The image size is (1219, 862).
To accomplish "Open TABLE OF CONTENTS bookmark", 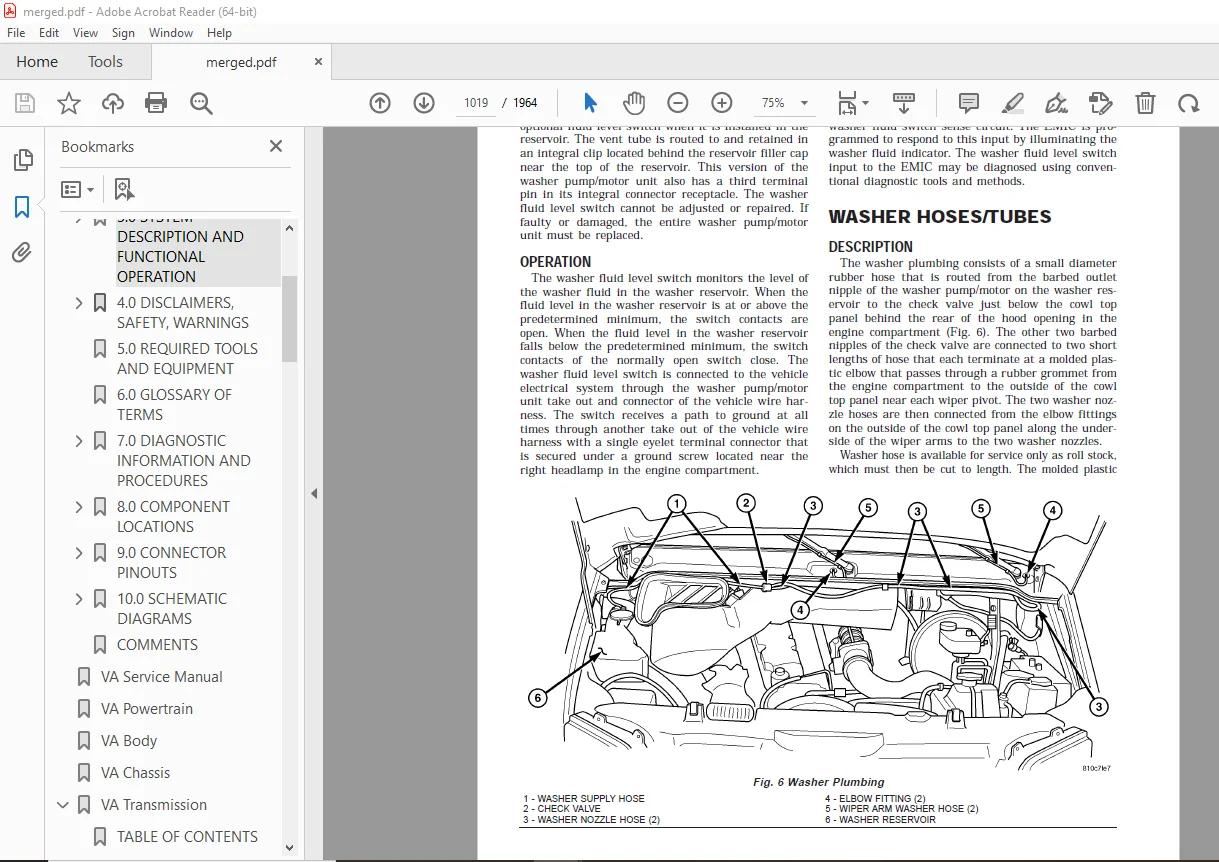I will [x=187, y=837].
